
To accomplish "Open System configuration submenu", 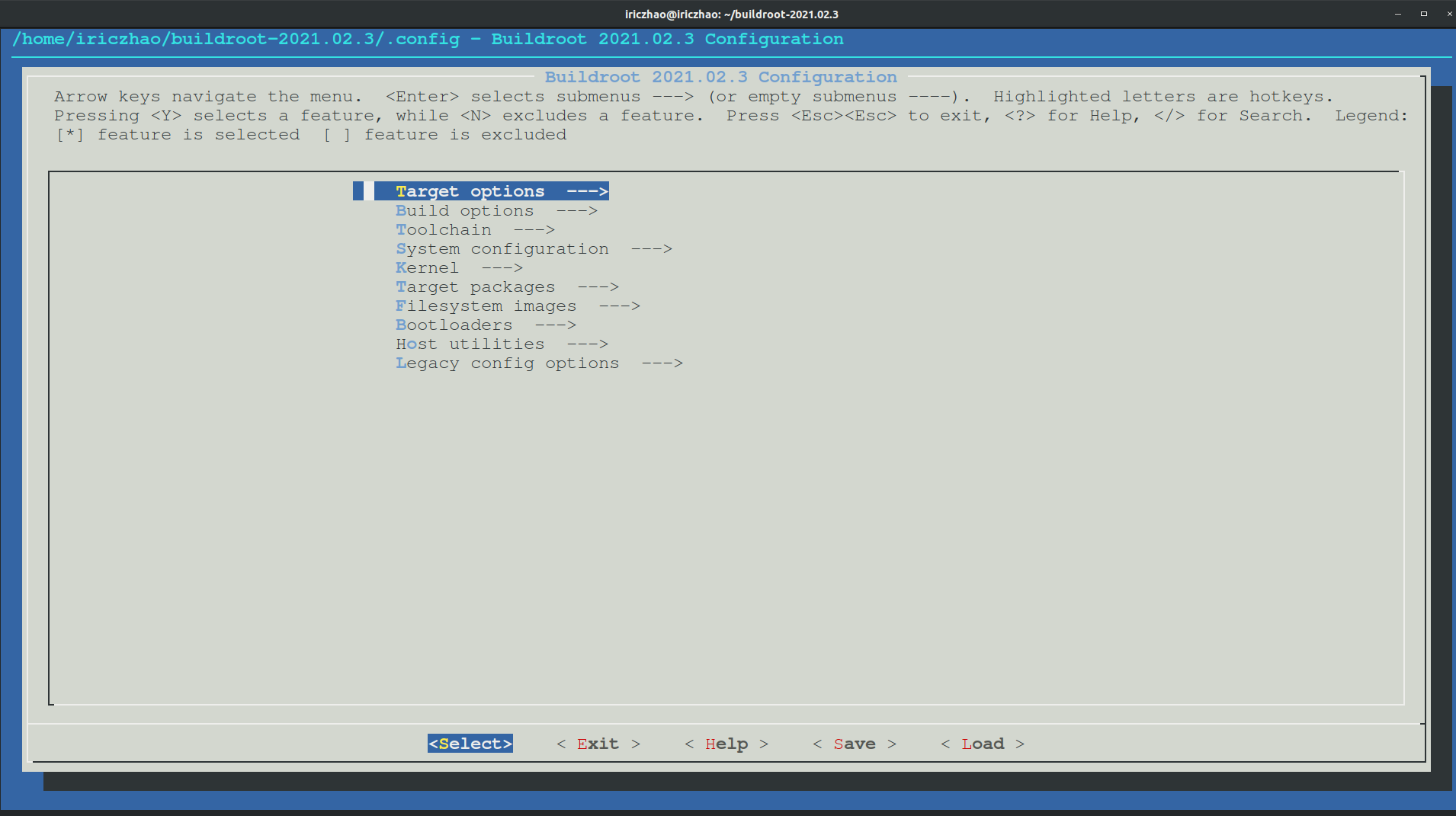I will click(534, 249).
